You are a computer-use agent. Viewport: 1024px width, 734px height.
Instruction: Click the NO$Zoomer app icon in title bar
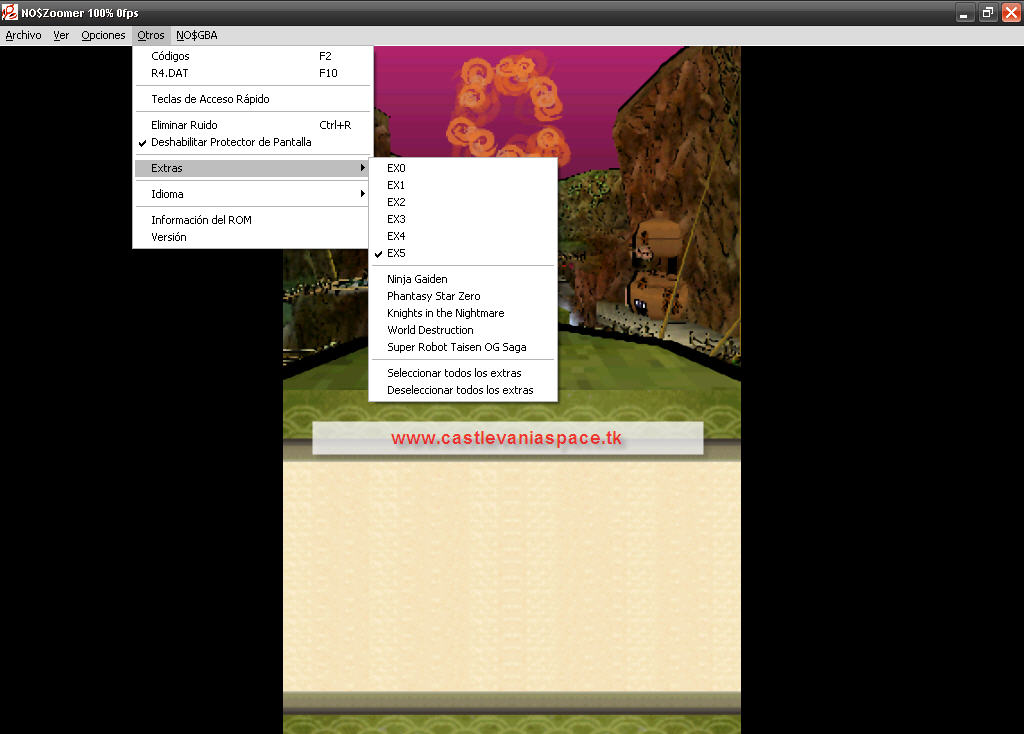[10, 12]
